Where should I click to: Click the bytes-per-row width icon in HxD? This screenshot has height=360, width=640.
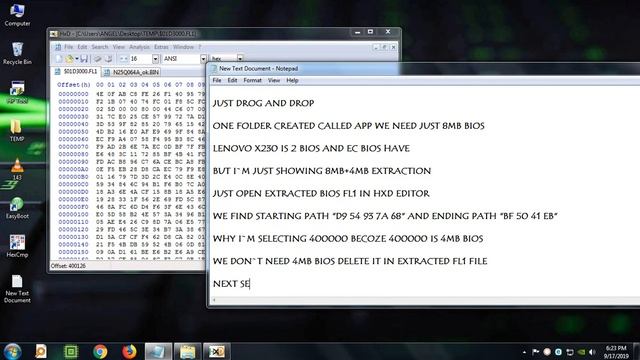point(124,59)
